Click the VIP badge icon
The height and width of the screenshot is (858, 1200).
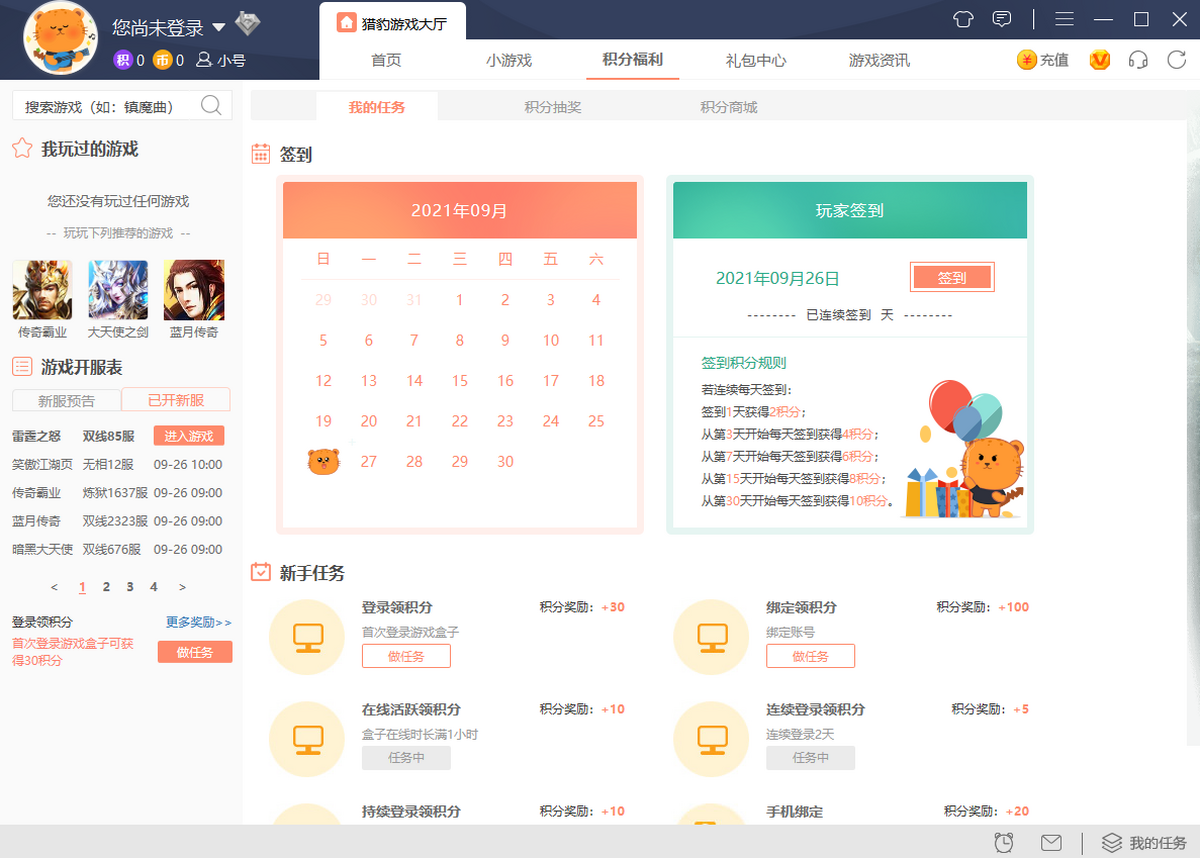pyautogui.click(x=1100, y=60)
